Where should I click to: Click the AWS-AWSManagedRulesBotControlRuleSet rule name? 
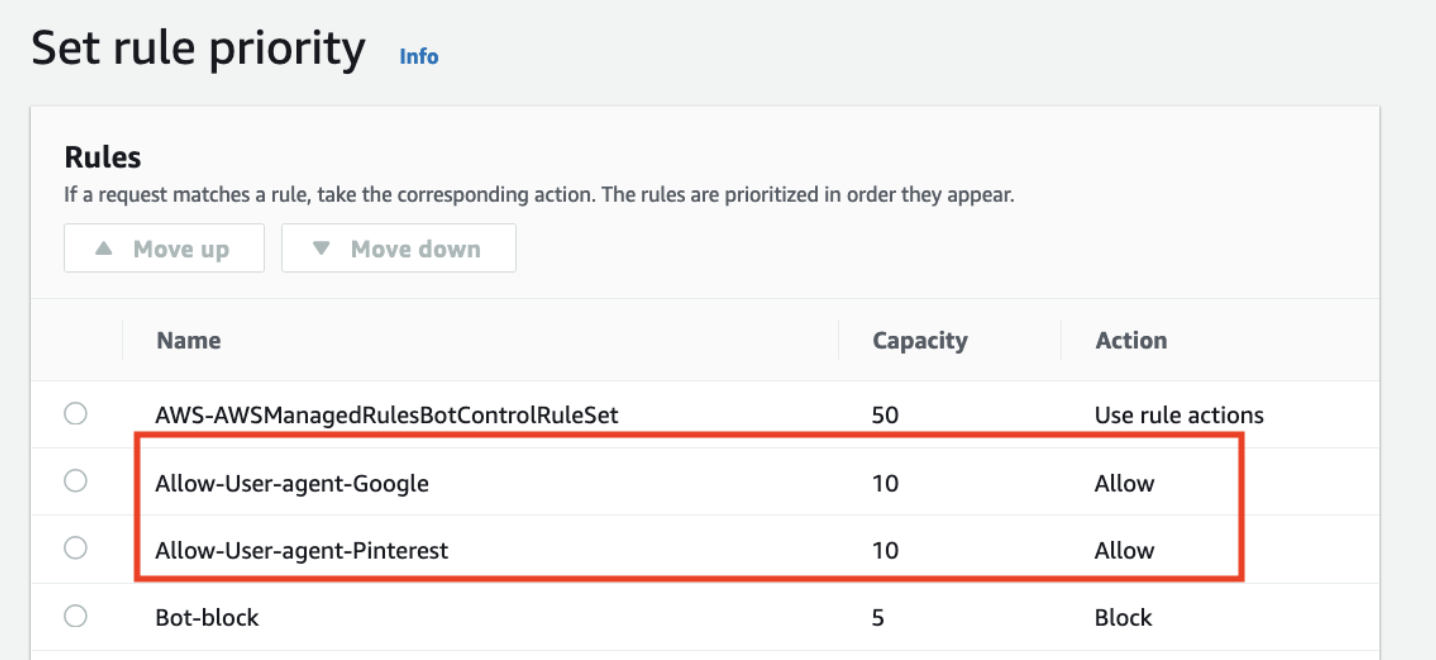[387, 415]
